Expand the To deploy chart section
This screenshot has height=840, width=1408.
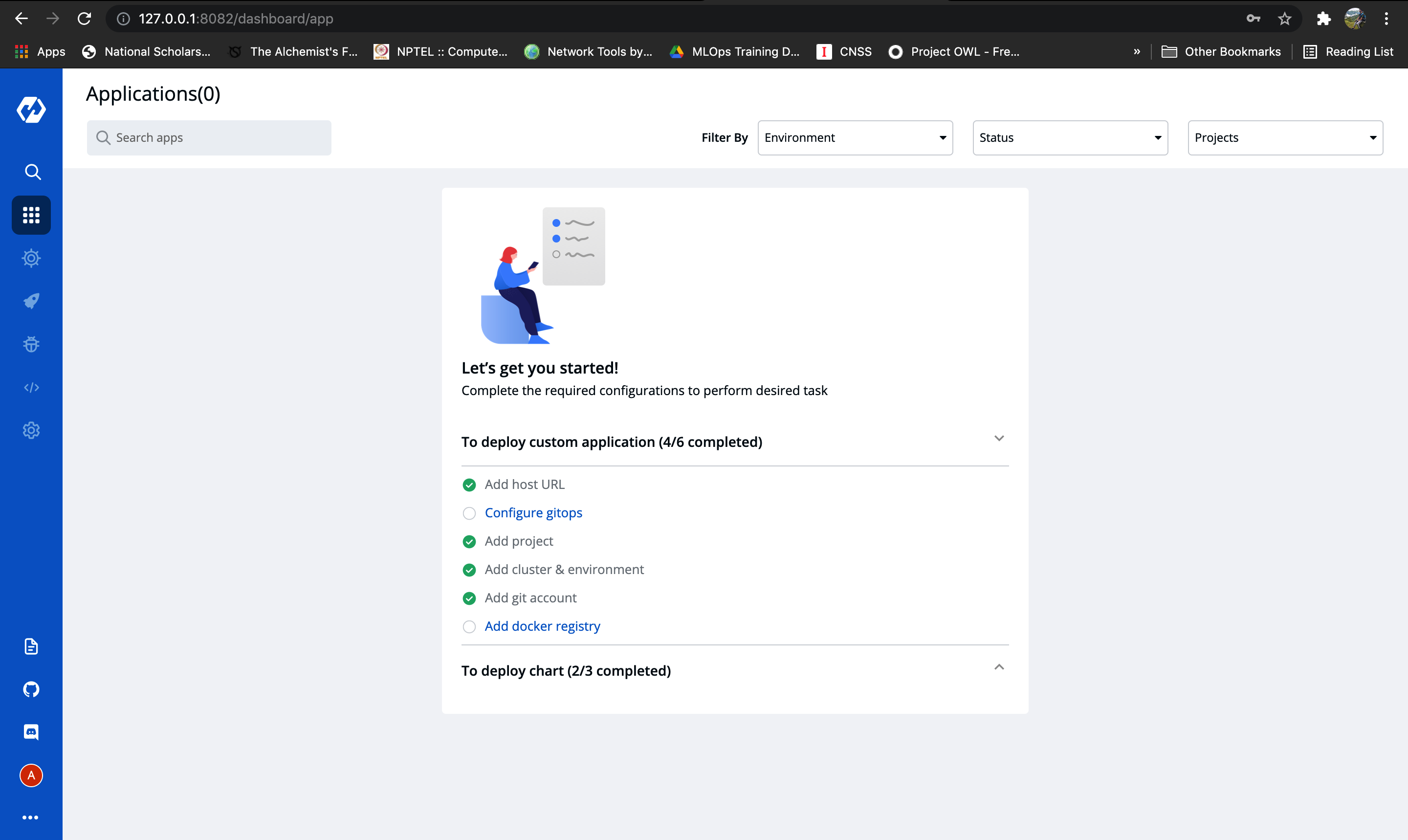pos(999,667)
